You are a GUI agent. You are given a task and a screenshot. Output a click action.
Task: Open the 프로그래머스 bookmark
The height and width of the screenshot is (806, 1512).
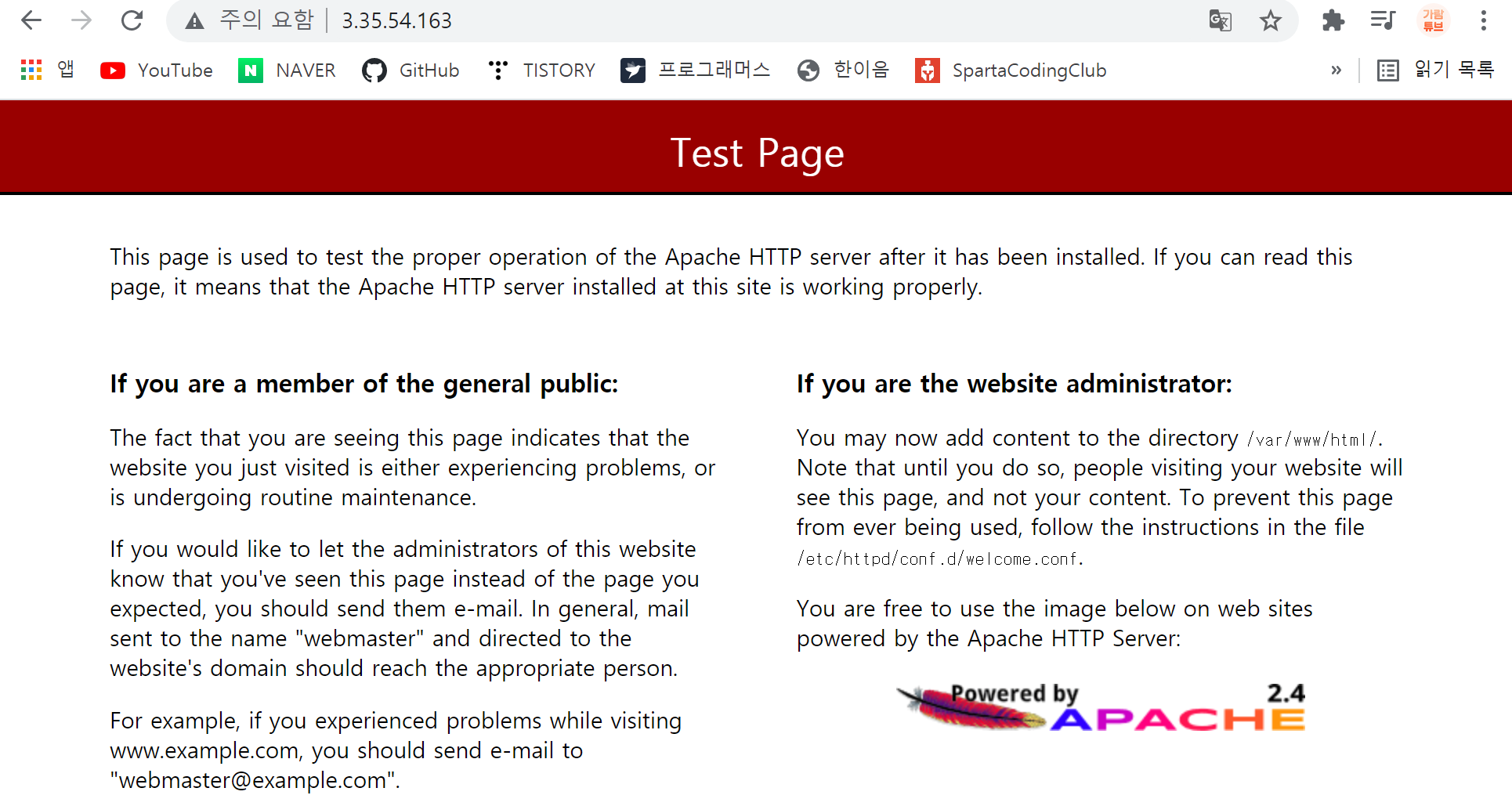[696, 70]
